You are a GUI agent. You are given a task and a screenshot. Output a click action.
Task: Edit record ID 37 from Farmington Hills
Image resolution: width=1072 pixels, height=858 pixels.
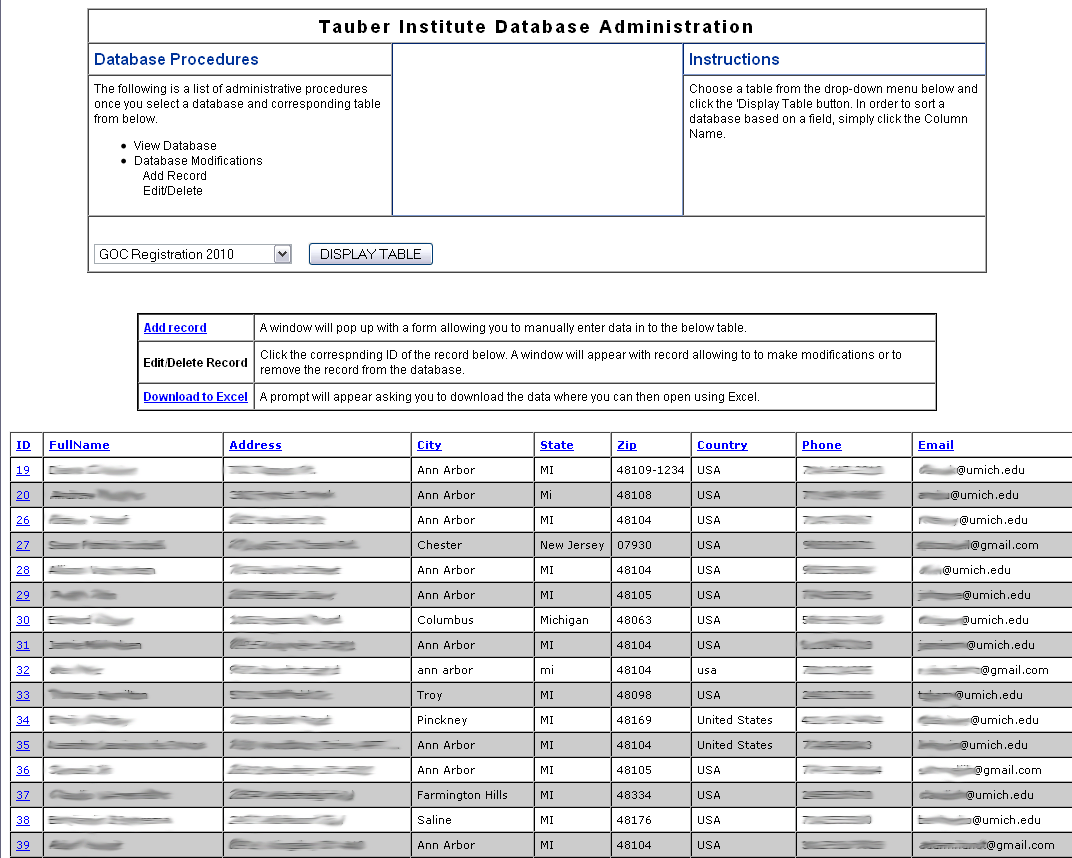[x=23, y=795]
